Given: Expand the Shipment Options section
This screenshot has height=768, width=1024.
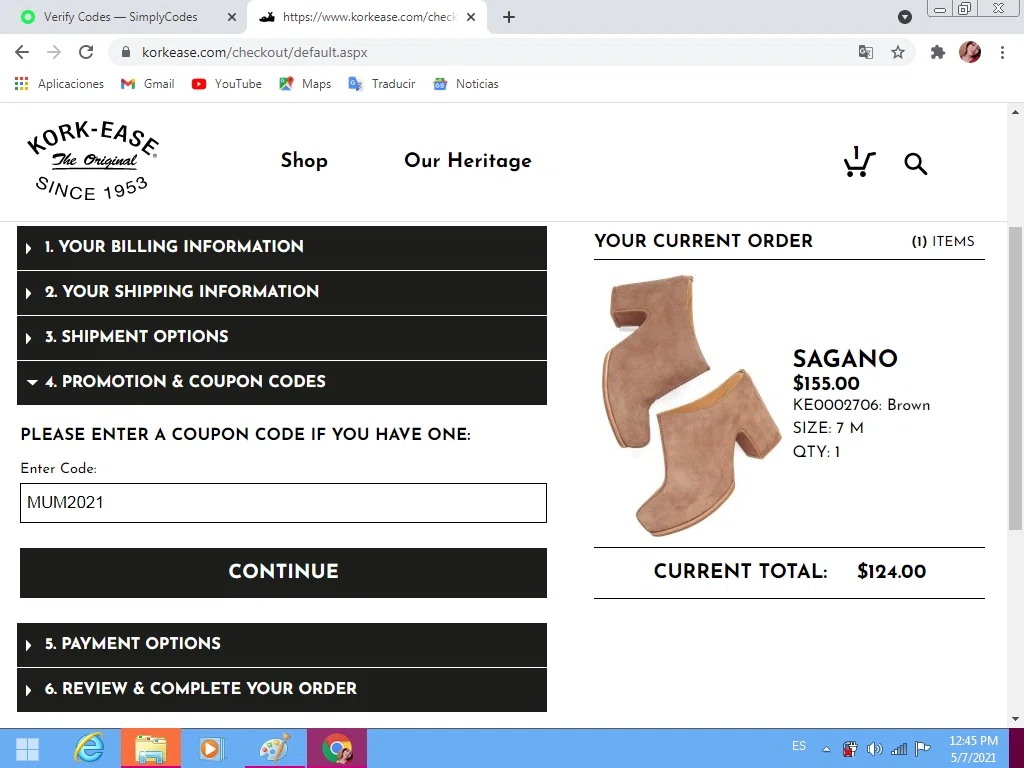Looking at the screenshot, I should click(x=282, y=338).
